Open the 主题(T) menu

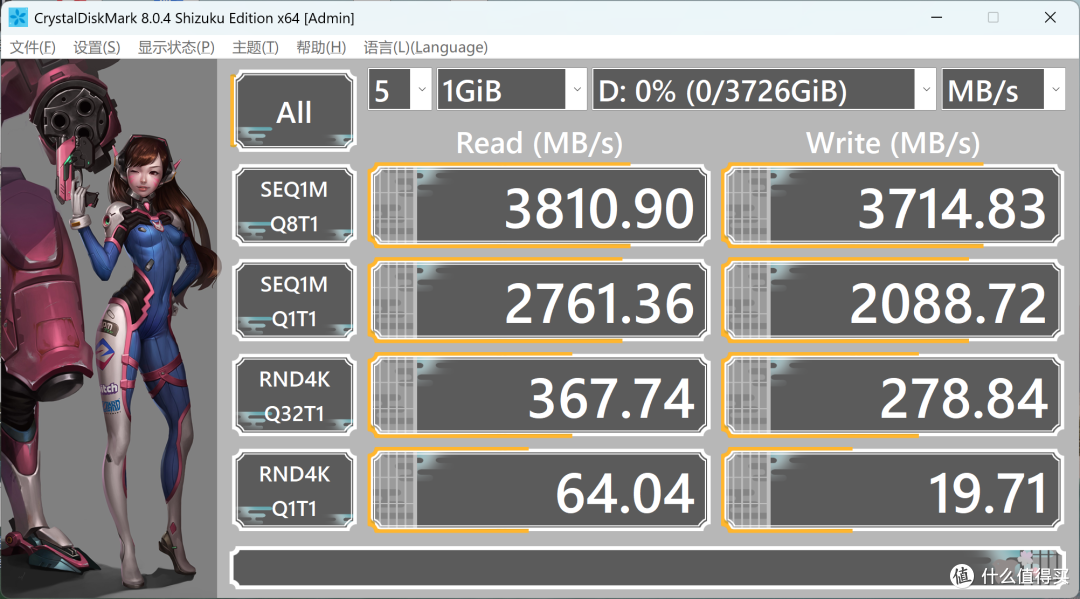(x=256, y=48)
